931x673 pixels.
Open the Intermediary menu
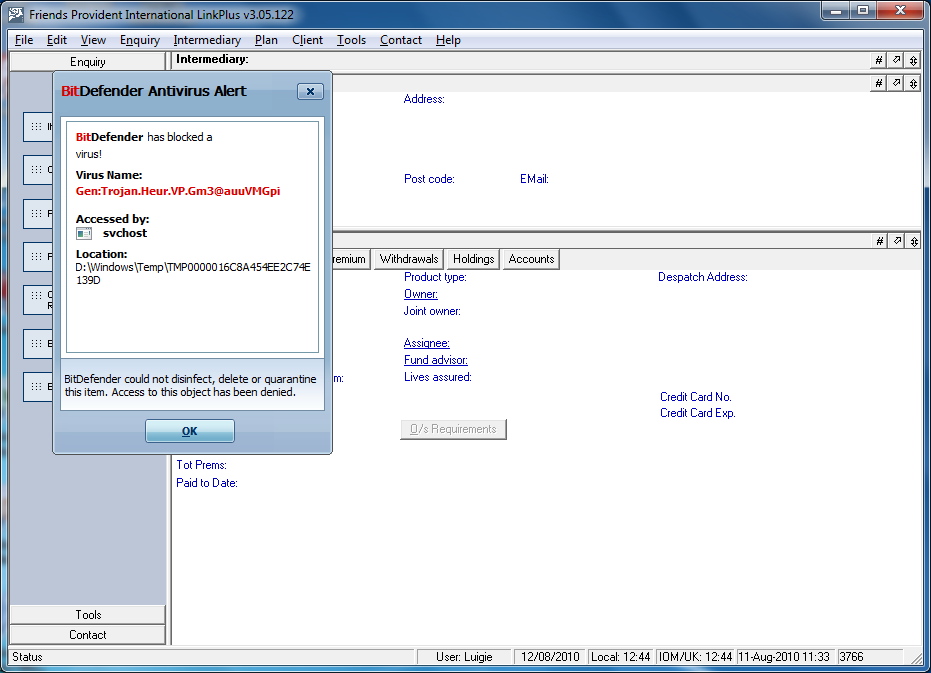tap(207, 40)
